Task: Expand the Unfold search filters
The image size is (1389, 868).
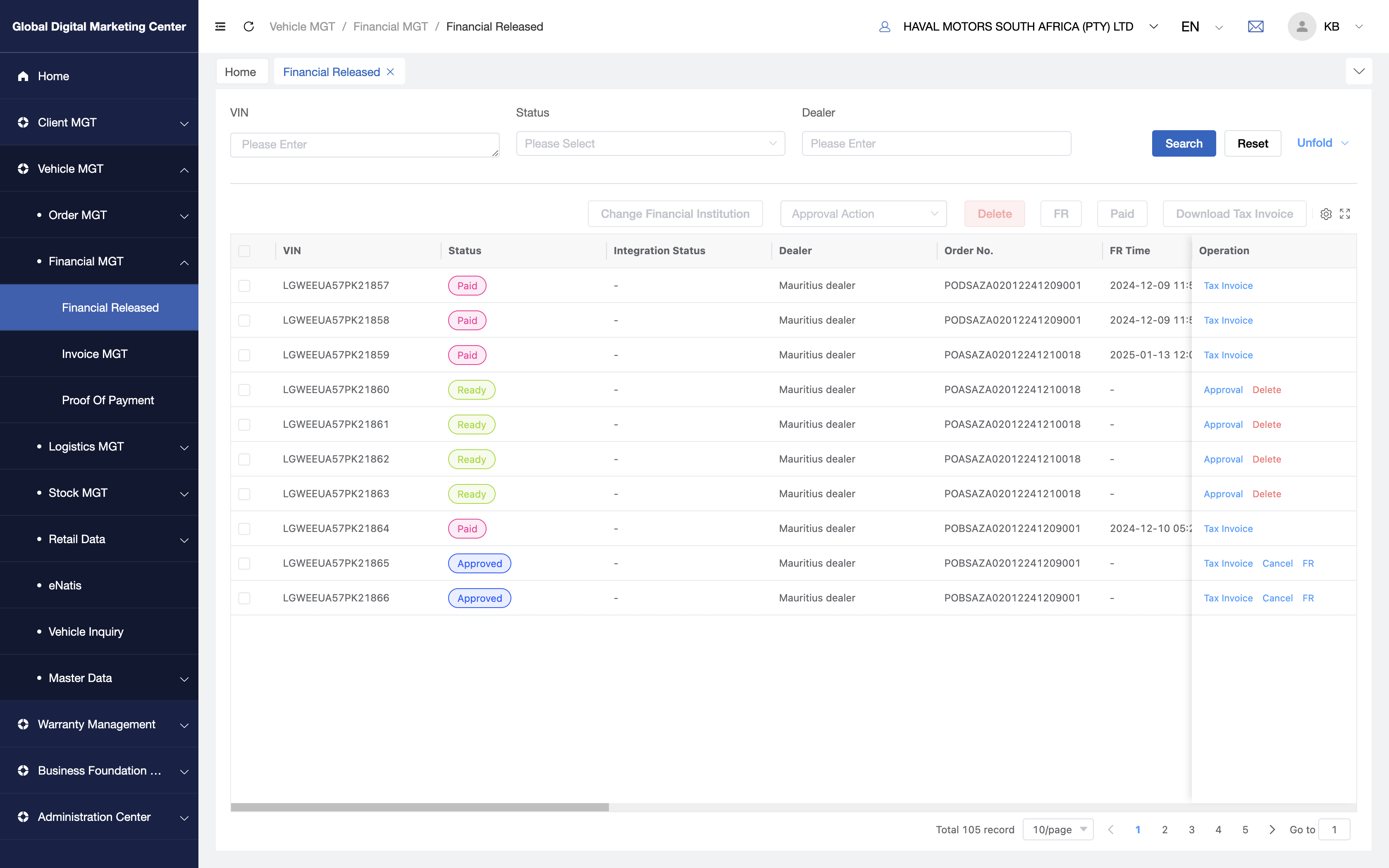Action: click(x=1322, y=143)
